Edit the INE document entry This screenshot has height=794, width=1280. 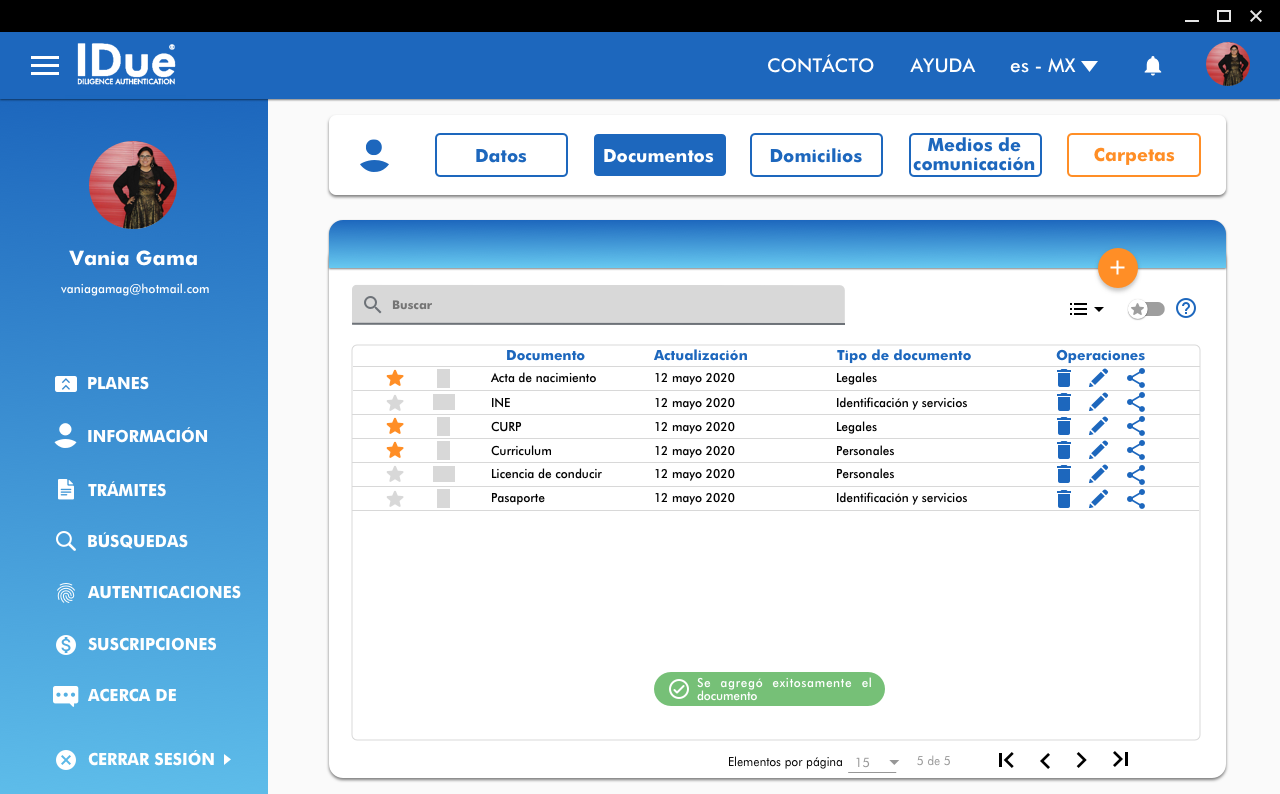[1098, 402]
